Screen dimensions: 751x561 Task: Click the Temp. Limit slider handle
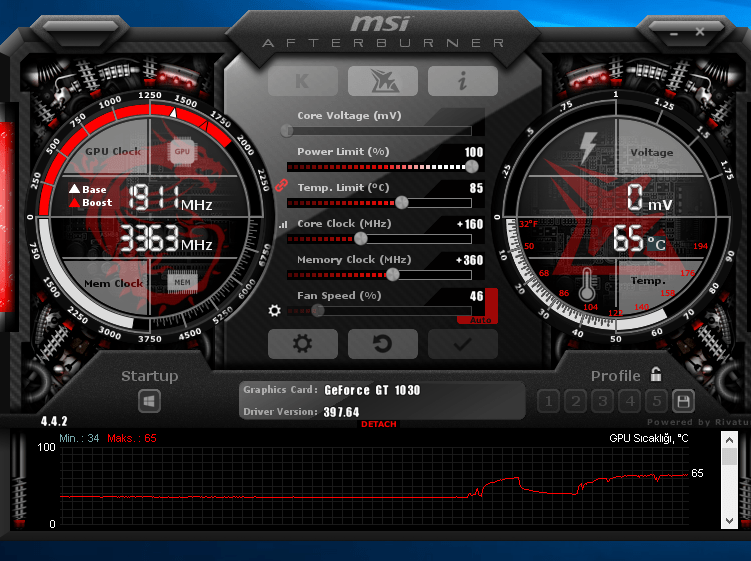[402, 203]
